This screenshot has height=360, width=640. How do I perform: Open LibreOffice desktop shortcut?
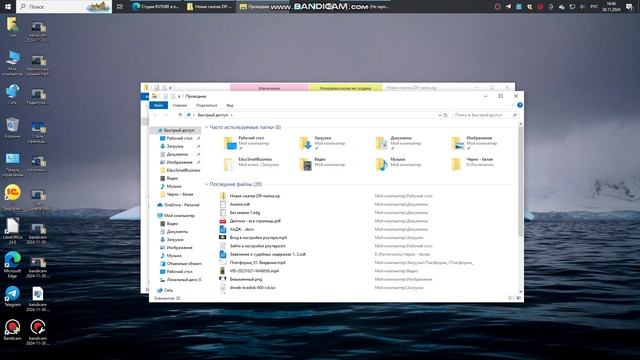pyautogui.click(x=12, y=231)
